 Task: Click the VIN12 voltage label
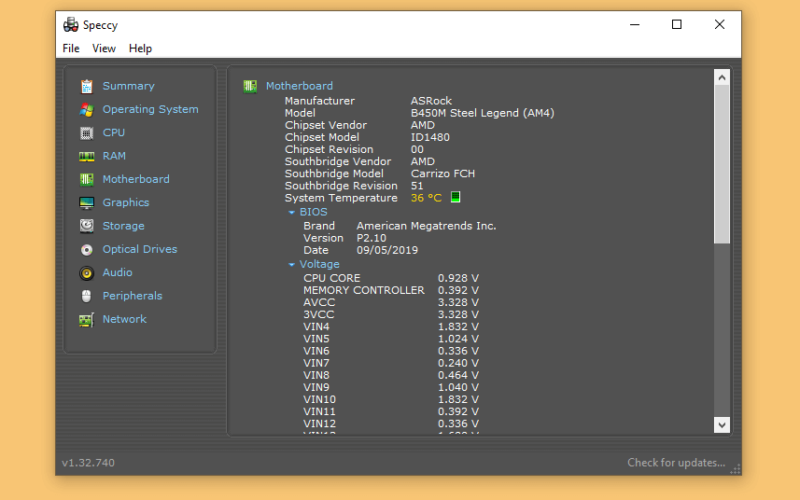point(319,424)
